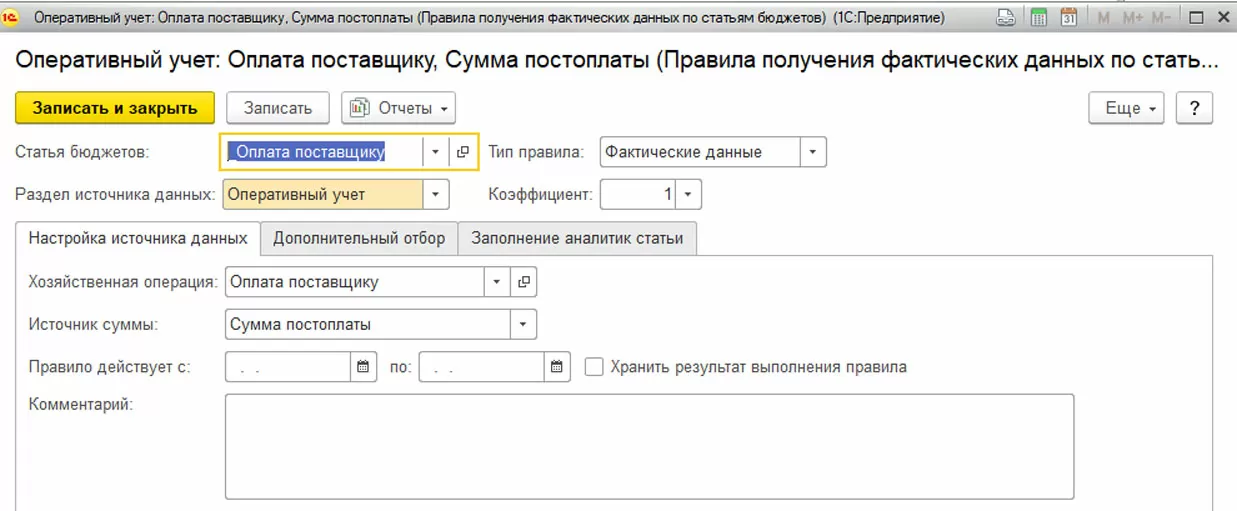
Task: Switch to Дополнительный отбор tab
Action: click(359, 238)
